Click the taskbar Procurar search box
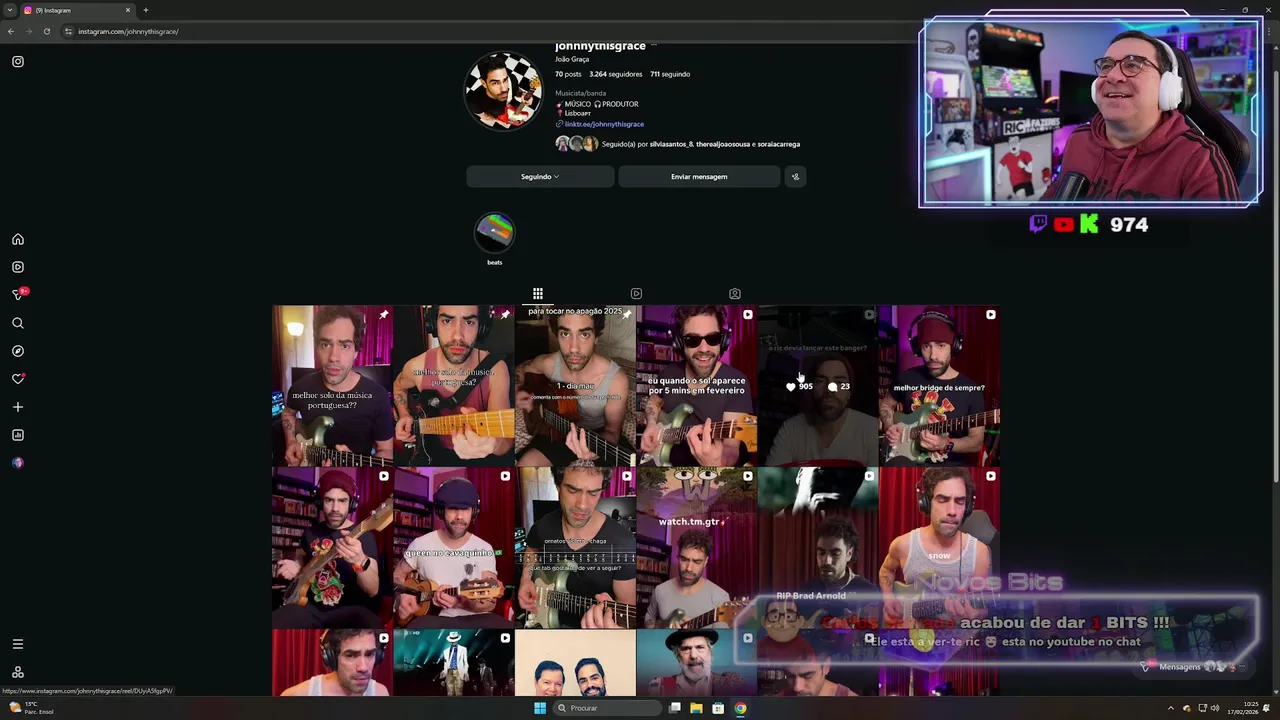The image size is (1280, 720). [x=607, y=708]
